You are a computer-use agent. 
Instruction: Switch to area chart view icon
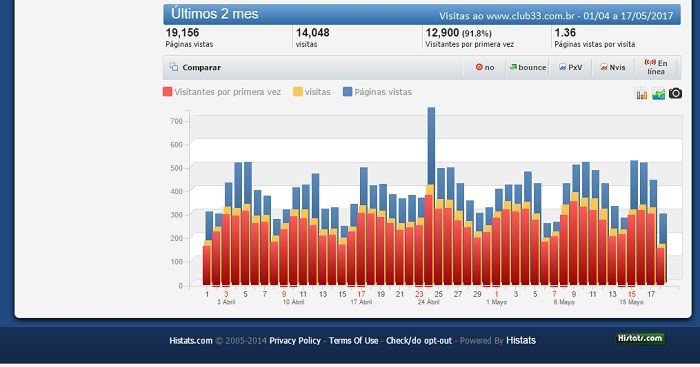click(658, 94)
